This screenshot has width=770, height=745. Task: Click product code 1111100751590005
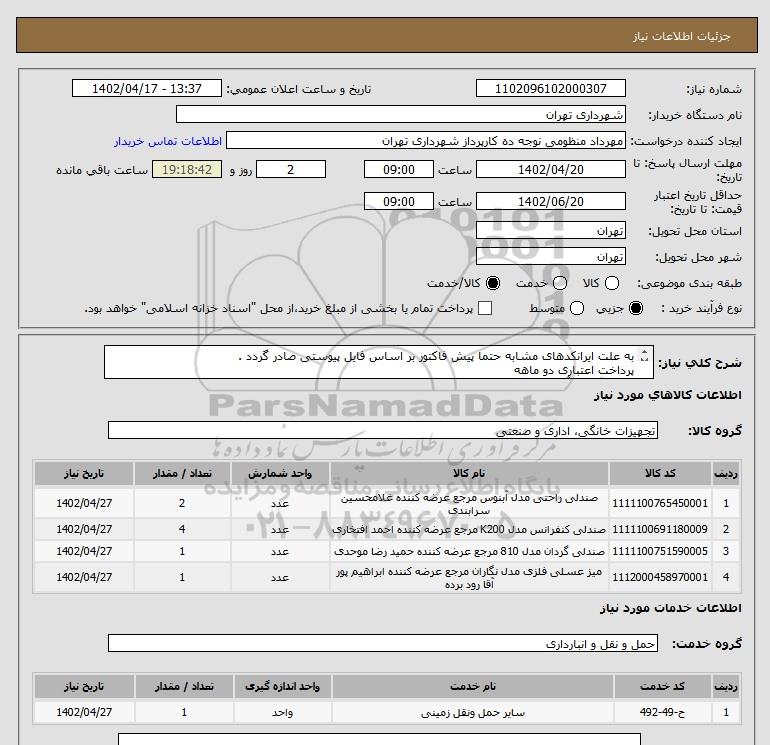pos(660,552)
